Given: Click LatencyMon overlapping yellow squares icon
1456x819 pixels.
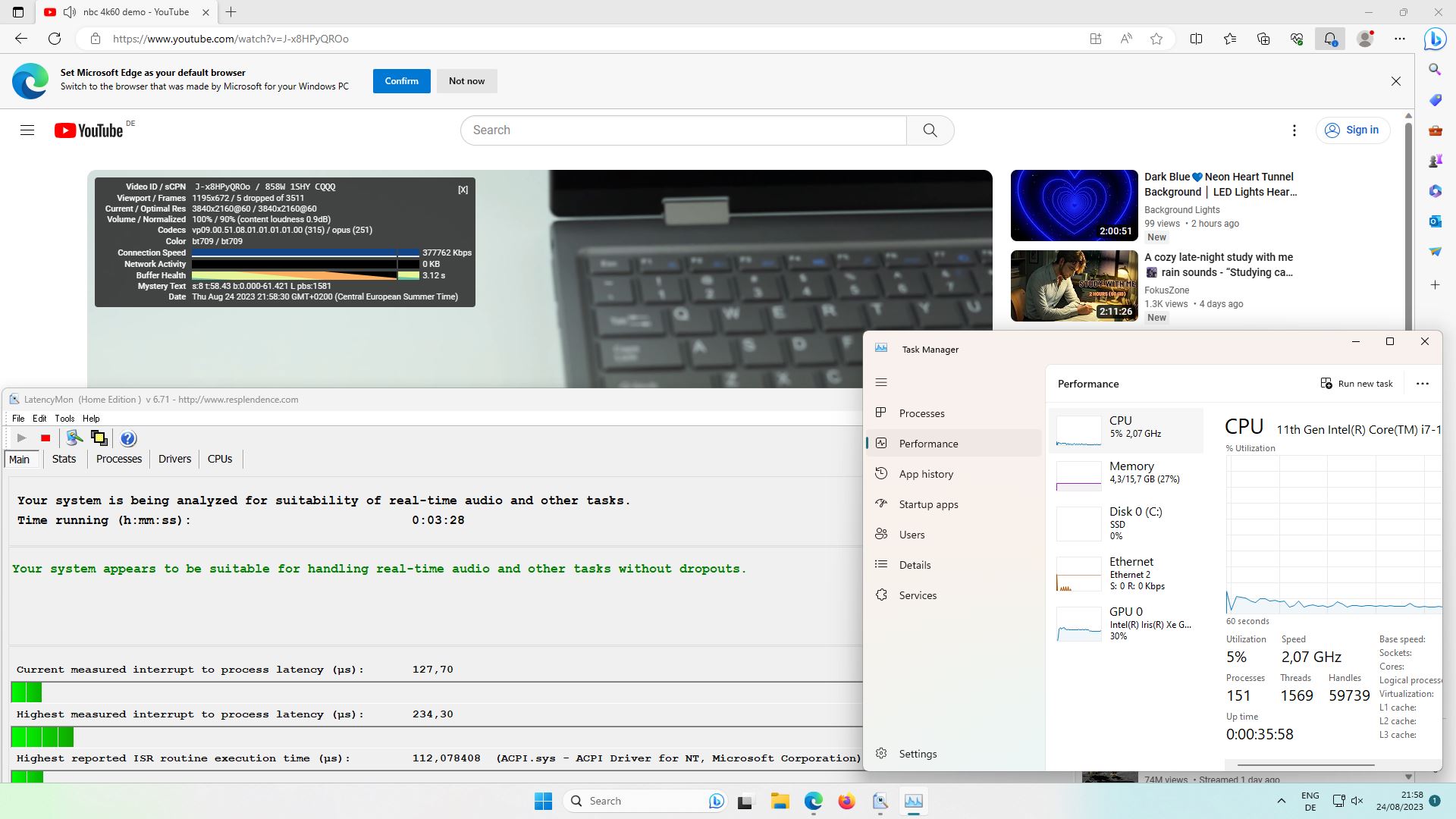Looking at the screenshot, I should (99, 438).
